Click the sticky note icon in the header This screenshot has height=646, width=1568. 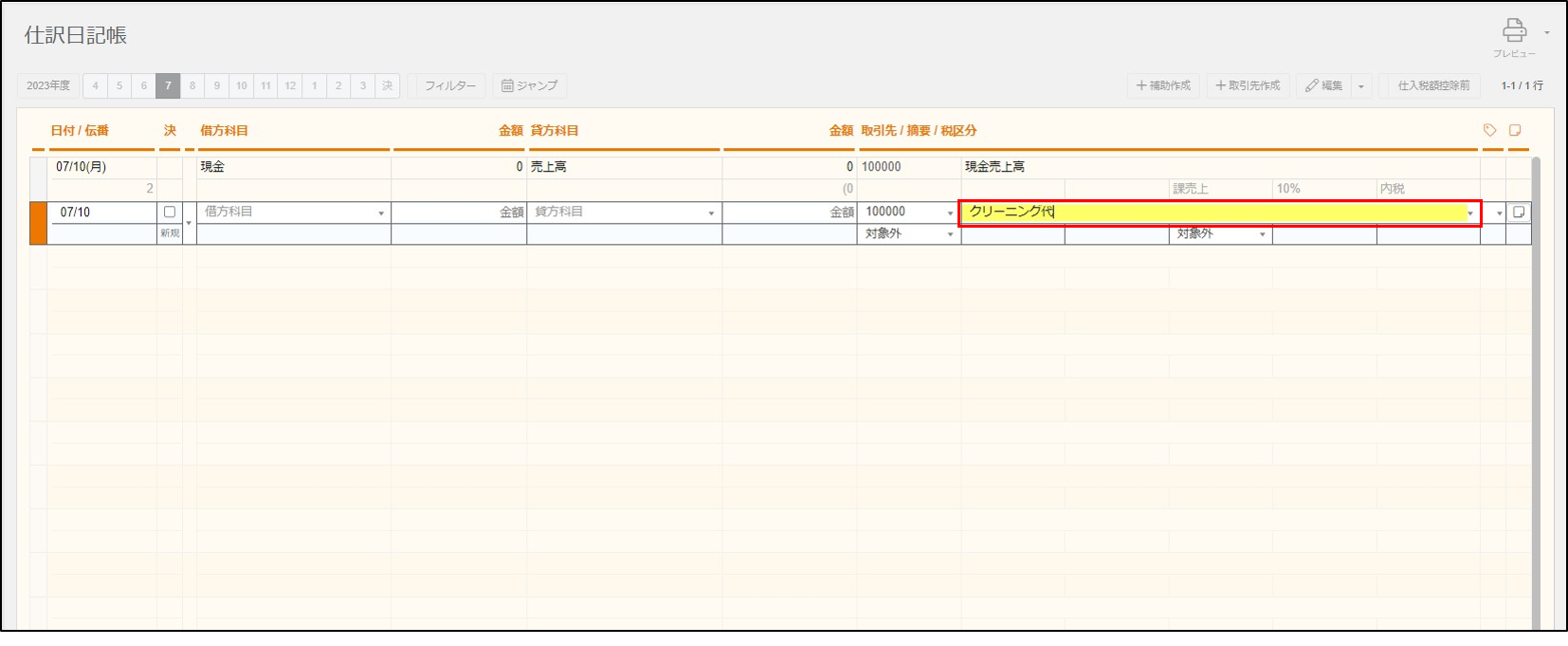1515,130
